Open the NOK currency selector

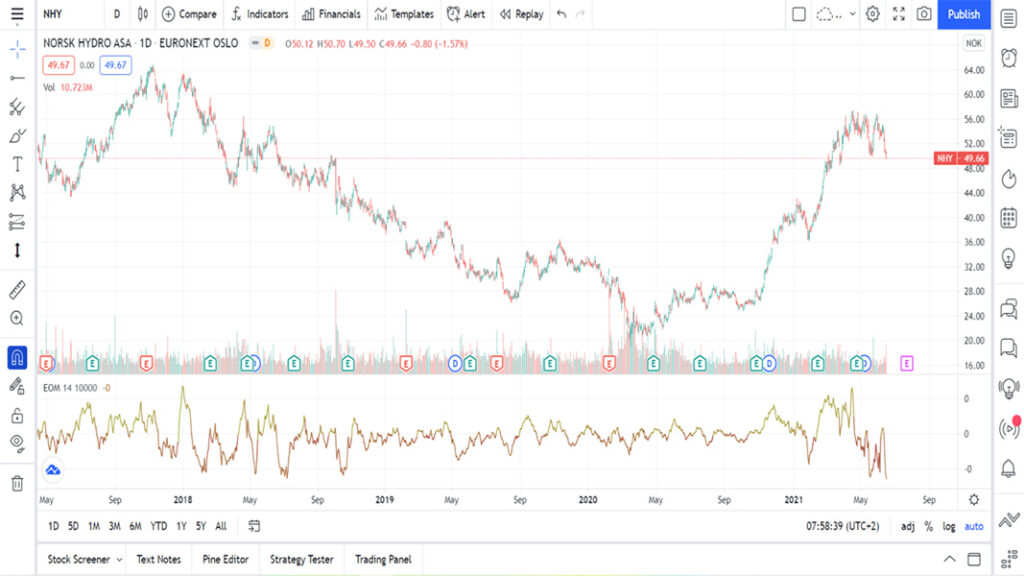pos(973,43)
